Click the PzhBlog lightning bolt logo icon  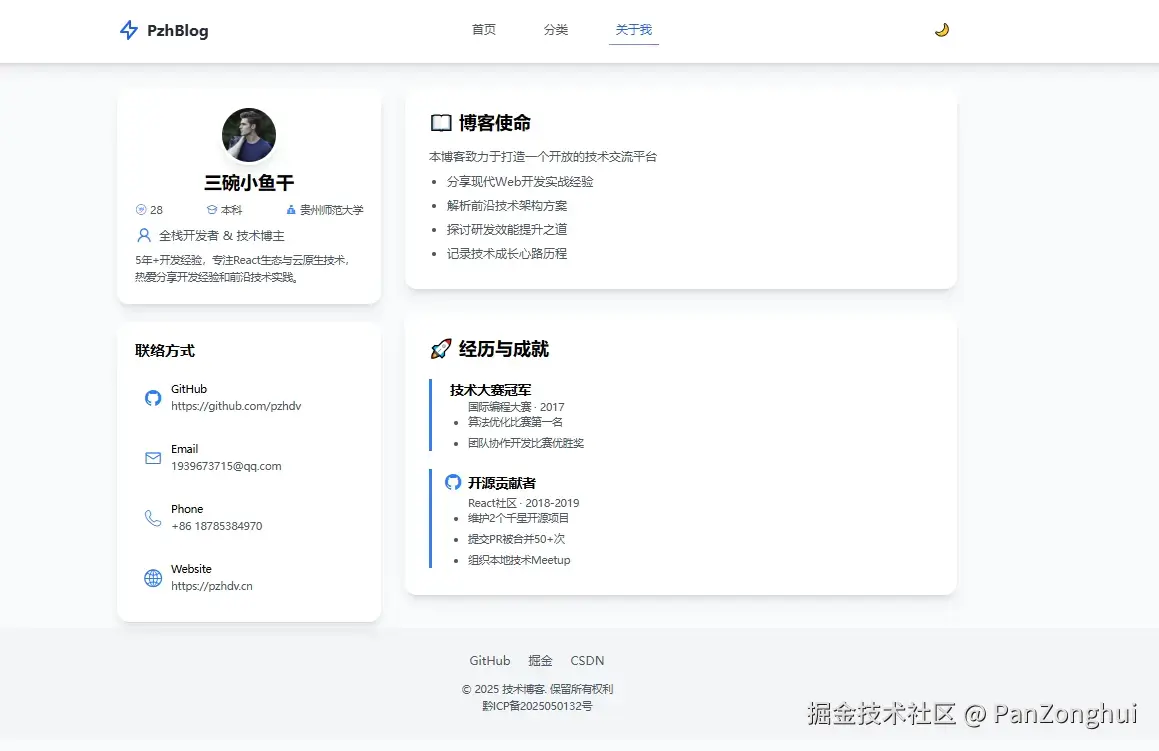(127, 30)
